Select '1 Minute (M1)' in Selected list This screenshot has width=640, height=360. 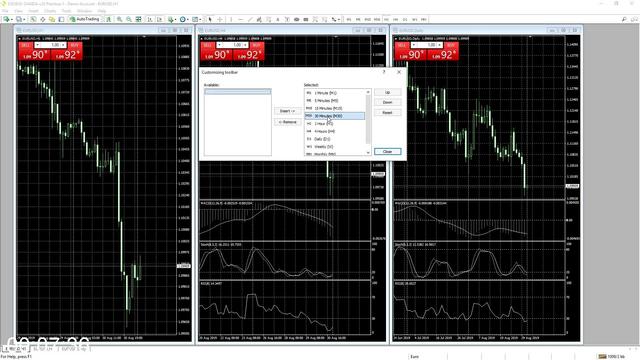click(x=335, y=93)
